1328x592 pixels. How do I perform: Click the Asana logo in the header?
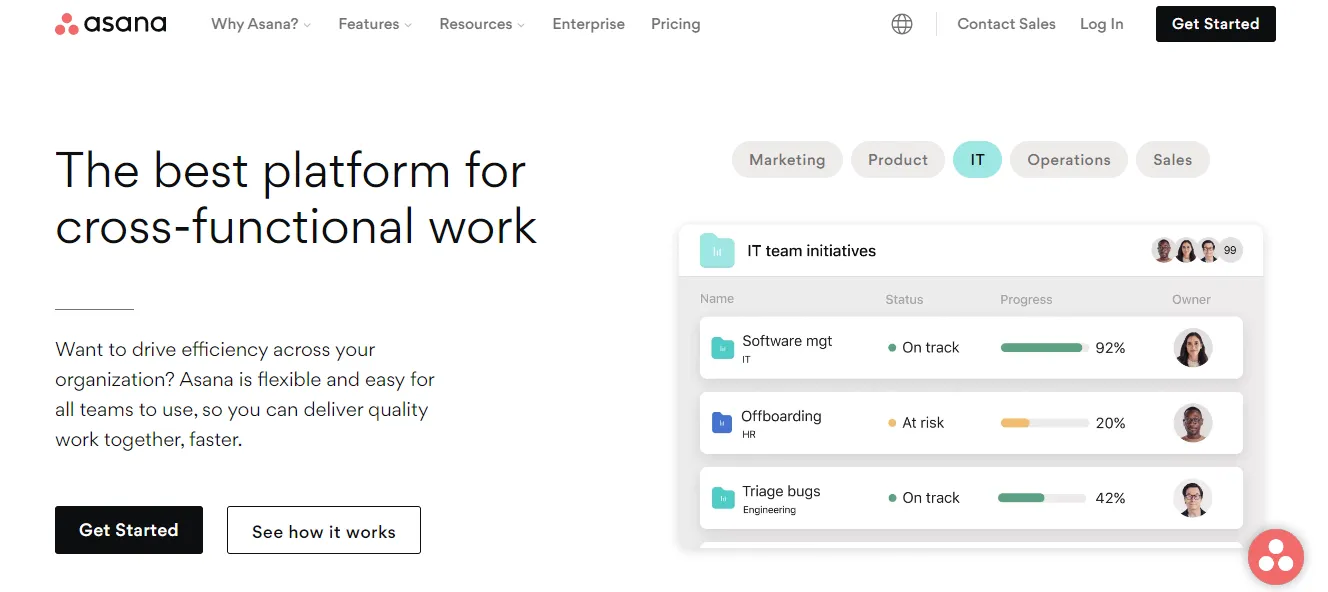point(111,24)
